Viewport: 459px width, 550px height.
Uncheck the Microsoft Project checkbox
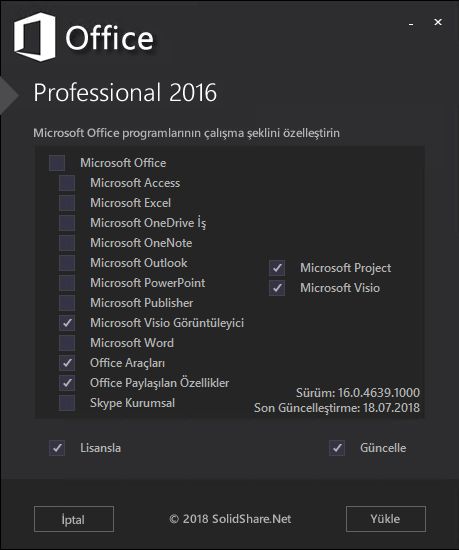277,268
